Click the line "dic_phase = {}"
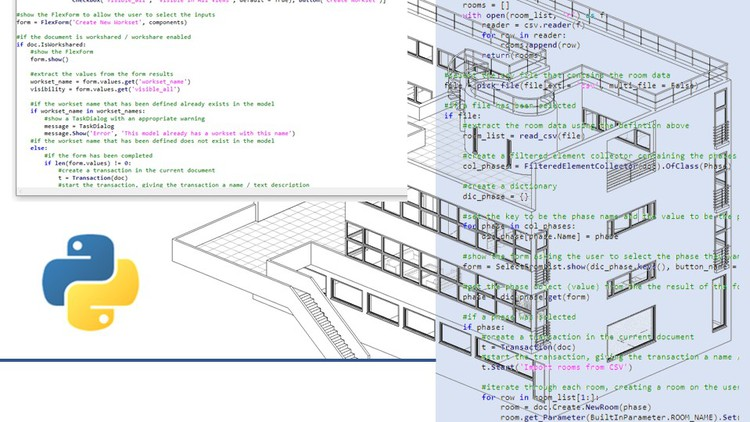750x422 pixels. point(495,197)
